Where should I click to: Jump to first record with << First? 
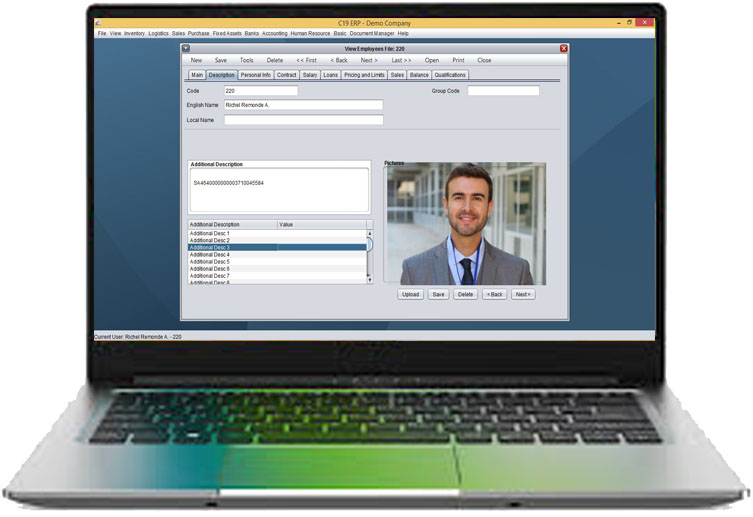[x=306, y=60]
